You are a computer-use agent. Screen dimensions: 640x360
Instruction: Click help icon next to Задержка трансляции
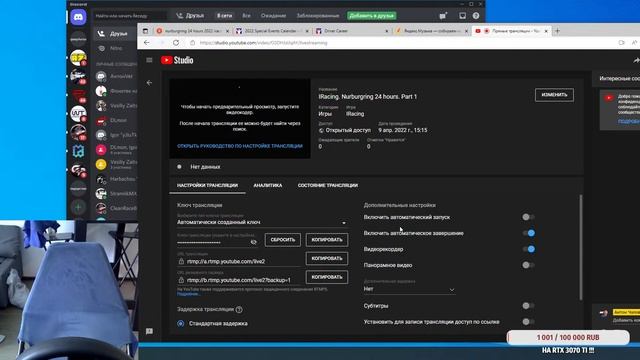click(x=239, y=309)
